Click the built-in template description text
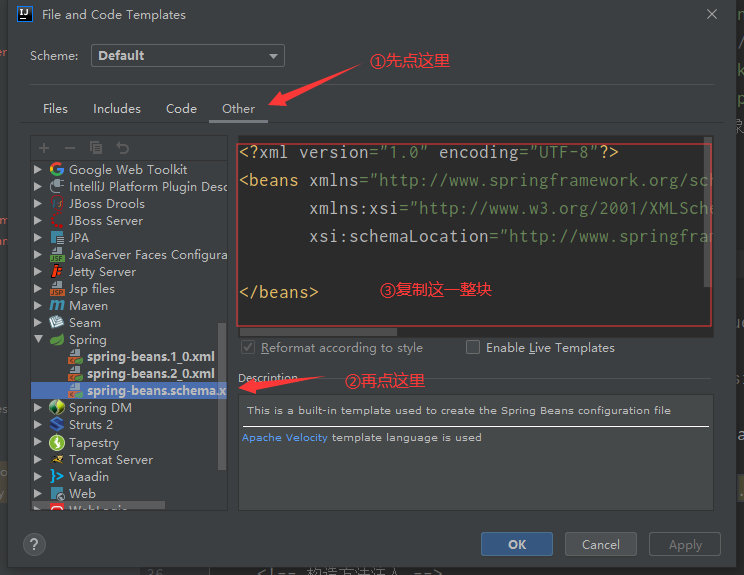The width and height of the screenshot is (744, 575). click(459, 410)
